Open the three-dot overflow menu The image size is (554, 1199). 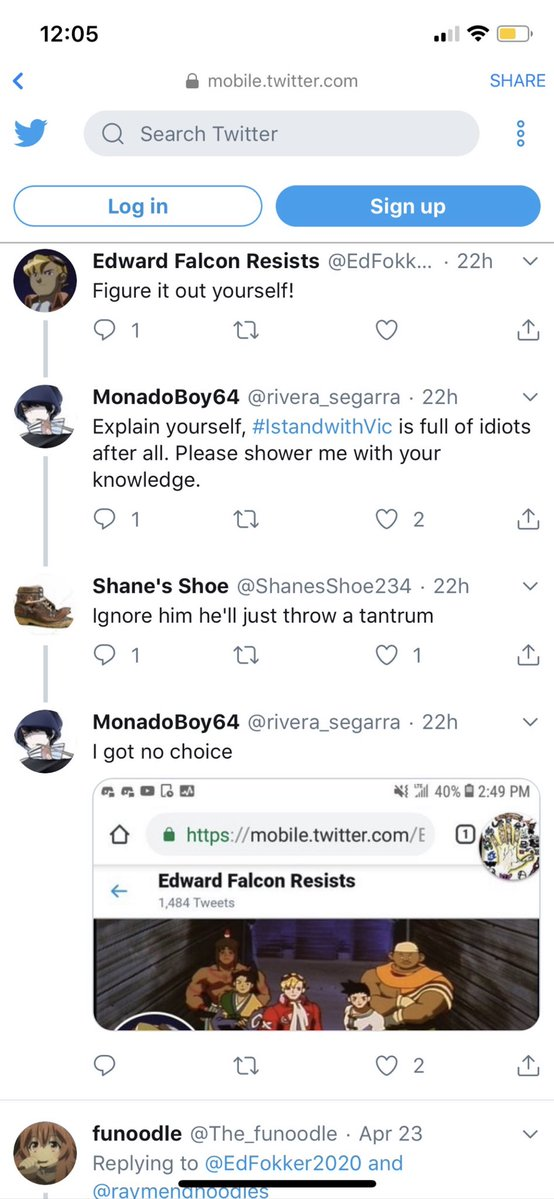[521, 134]
